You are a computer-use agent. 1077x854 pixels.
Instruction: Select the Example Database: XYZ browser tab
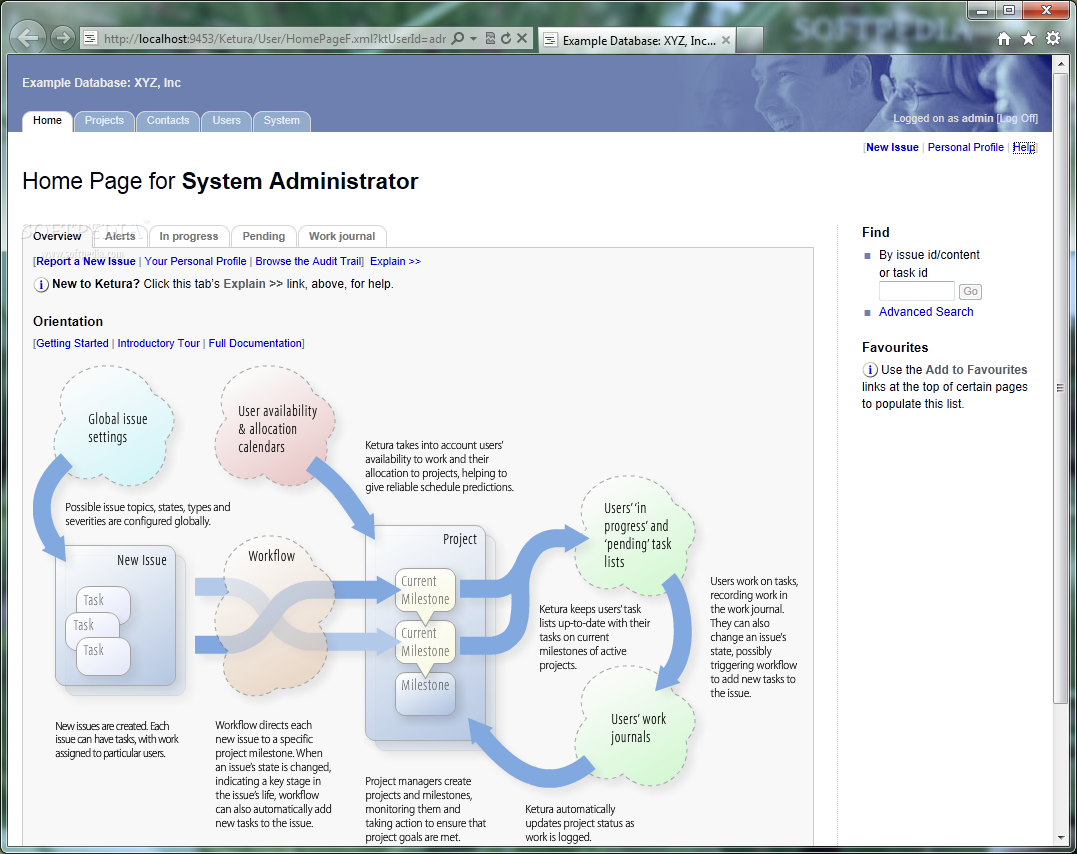[x=637, y=41]
